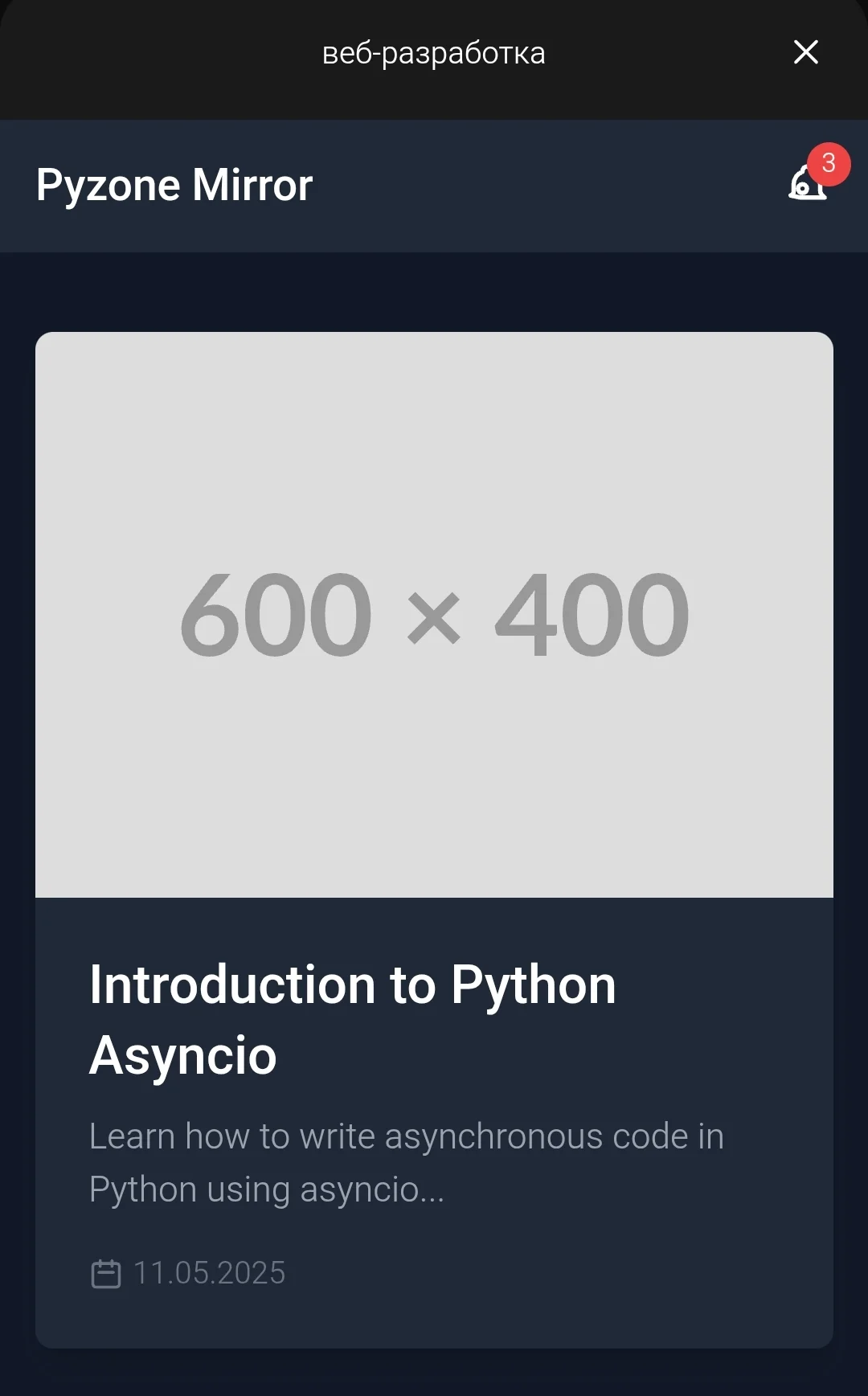Click the word Asyncio in the title
Screen dimensions: 868x1396
[x=183, y=1056]
